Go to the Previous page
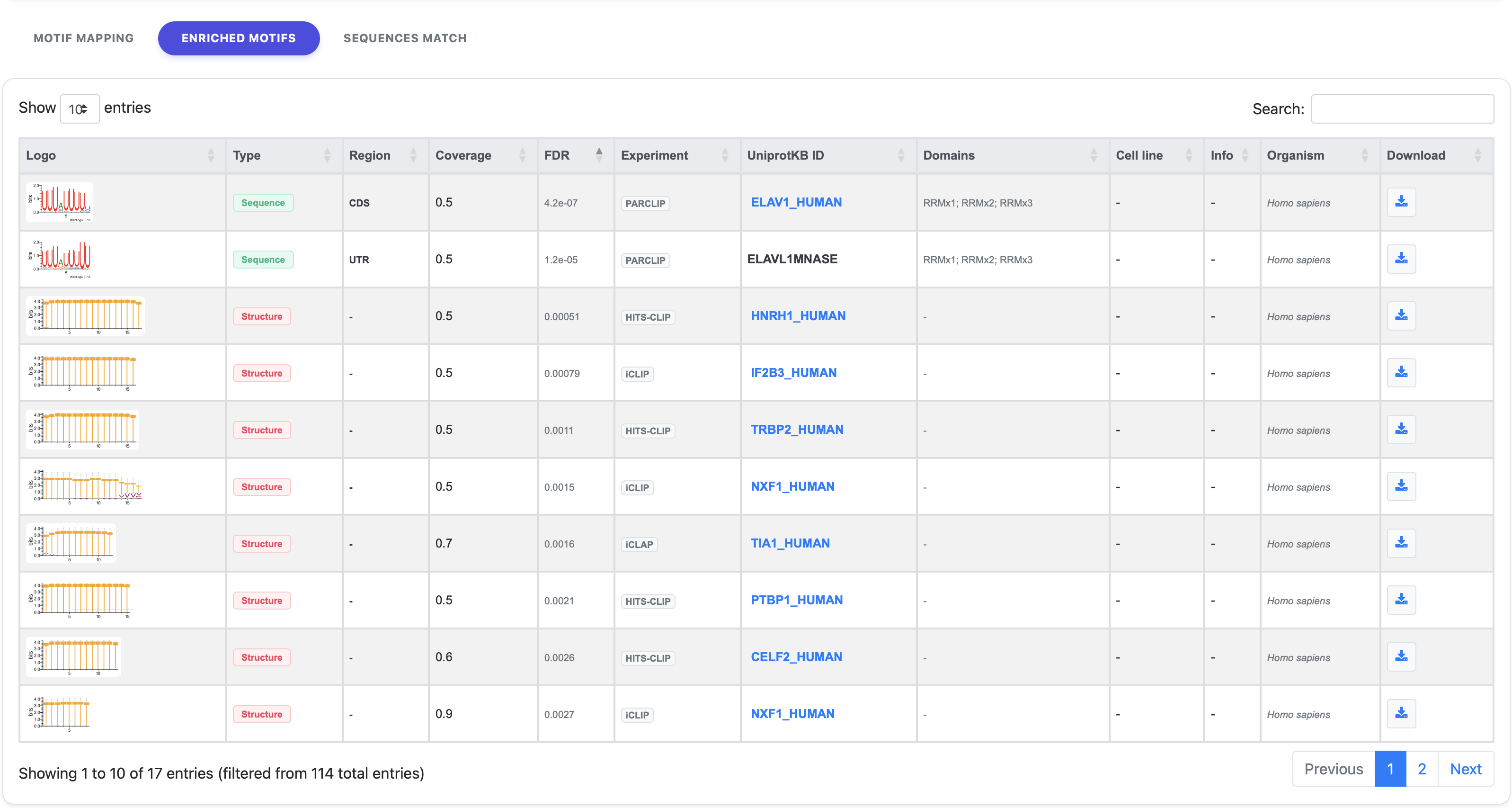This screenshot has width=1512, height=808. click(x=1333, y=769)
